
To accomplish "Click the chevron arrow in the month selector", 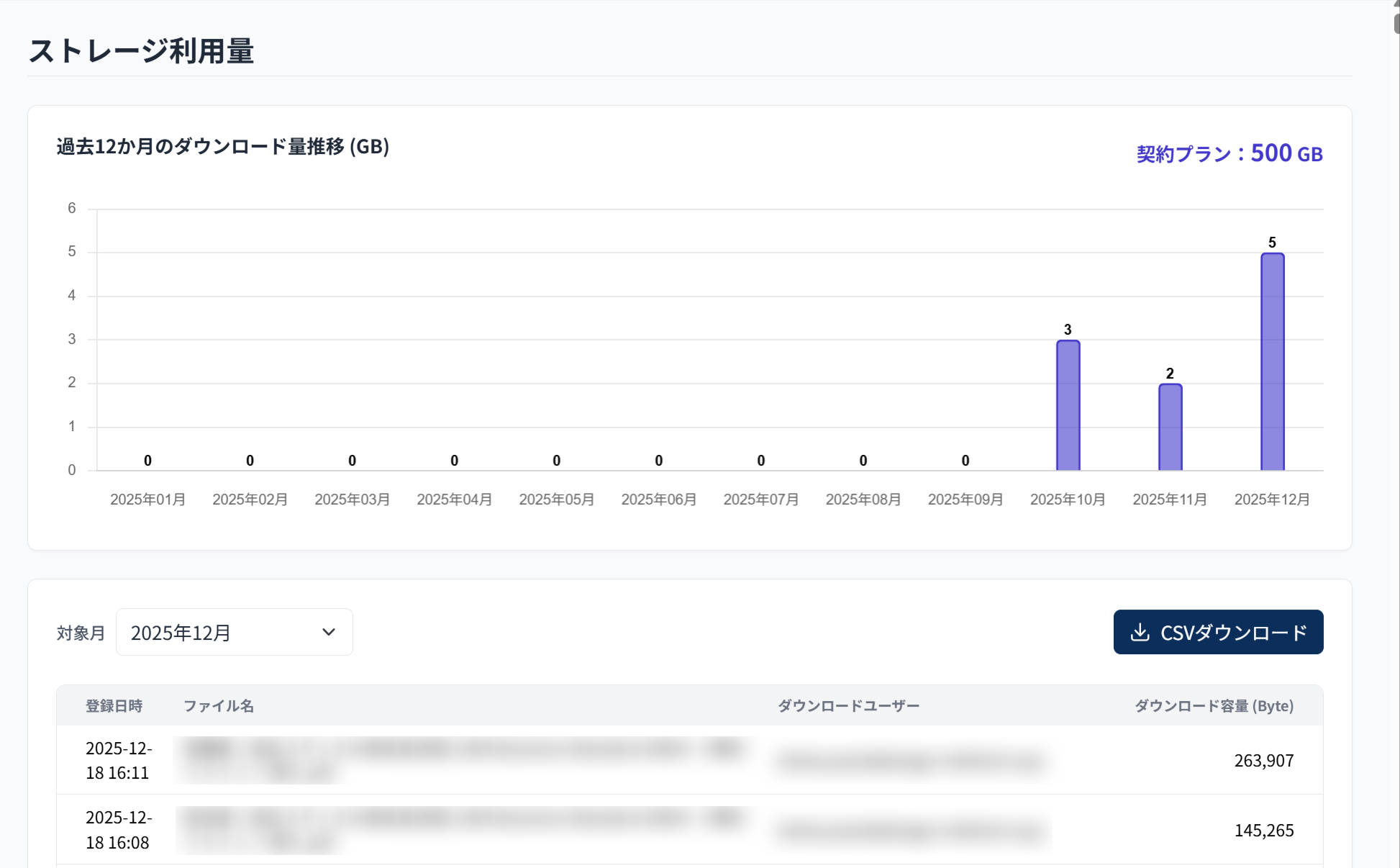I will [329, 632].
